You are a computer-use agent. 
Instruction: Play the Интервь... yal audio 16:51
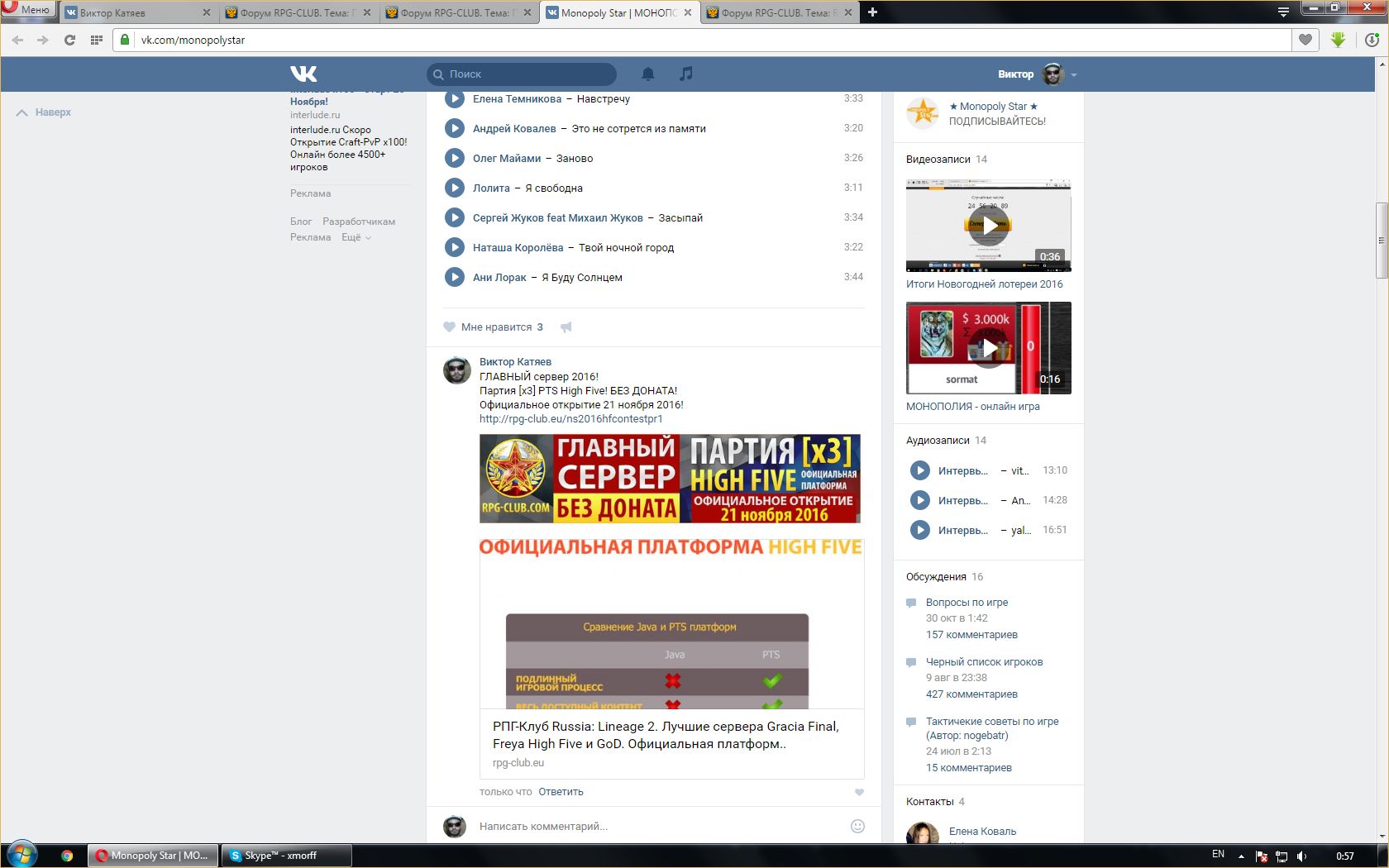click(919, 530)
